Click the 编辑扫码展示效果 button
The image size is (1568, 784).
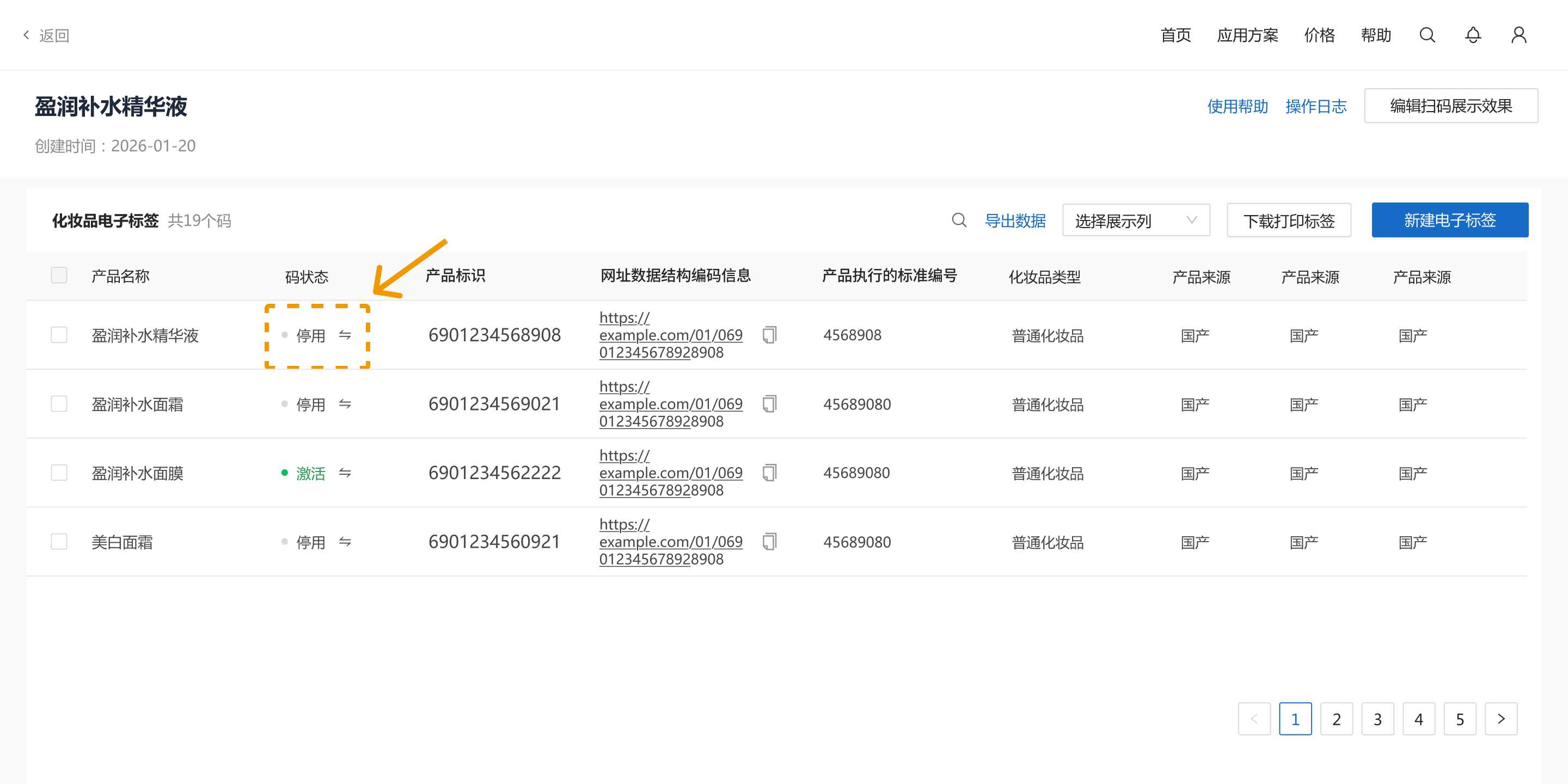(x=1450, y=106)
